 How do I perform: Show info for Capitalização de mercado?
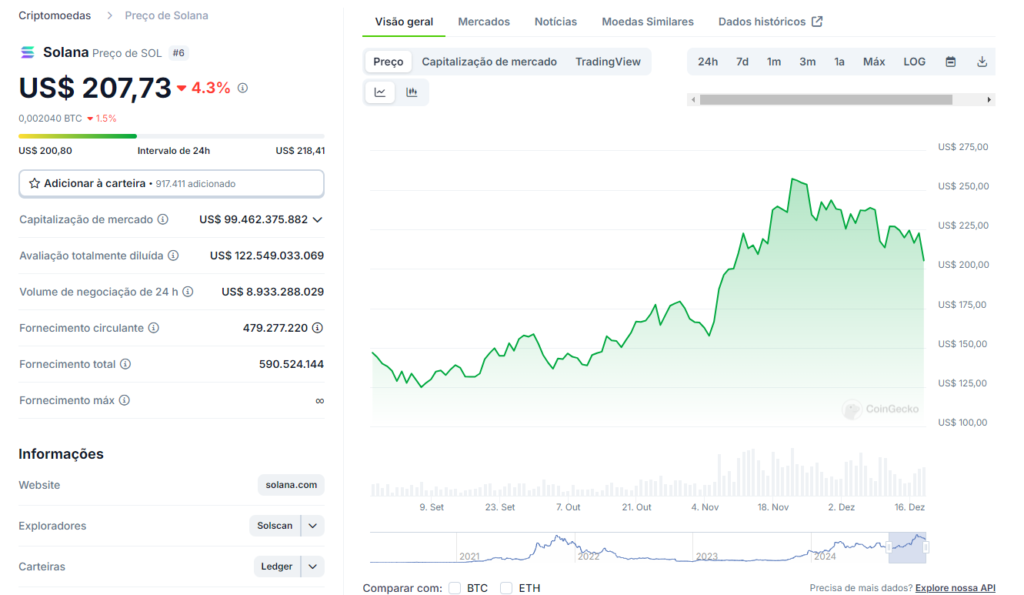(x=163, y=219)
